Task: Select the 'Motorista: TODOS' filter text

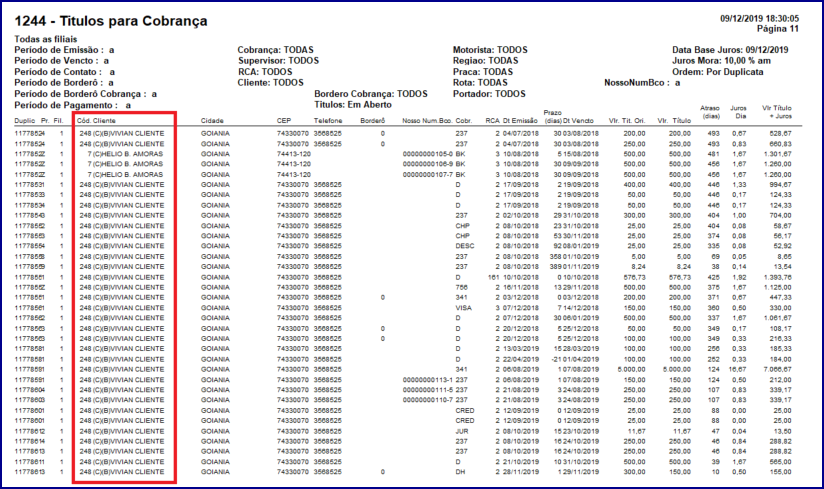Action: pyautogui.click(x=490, y=50)
